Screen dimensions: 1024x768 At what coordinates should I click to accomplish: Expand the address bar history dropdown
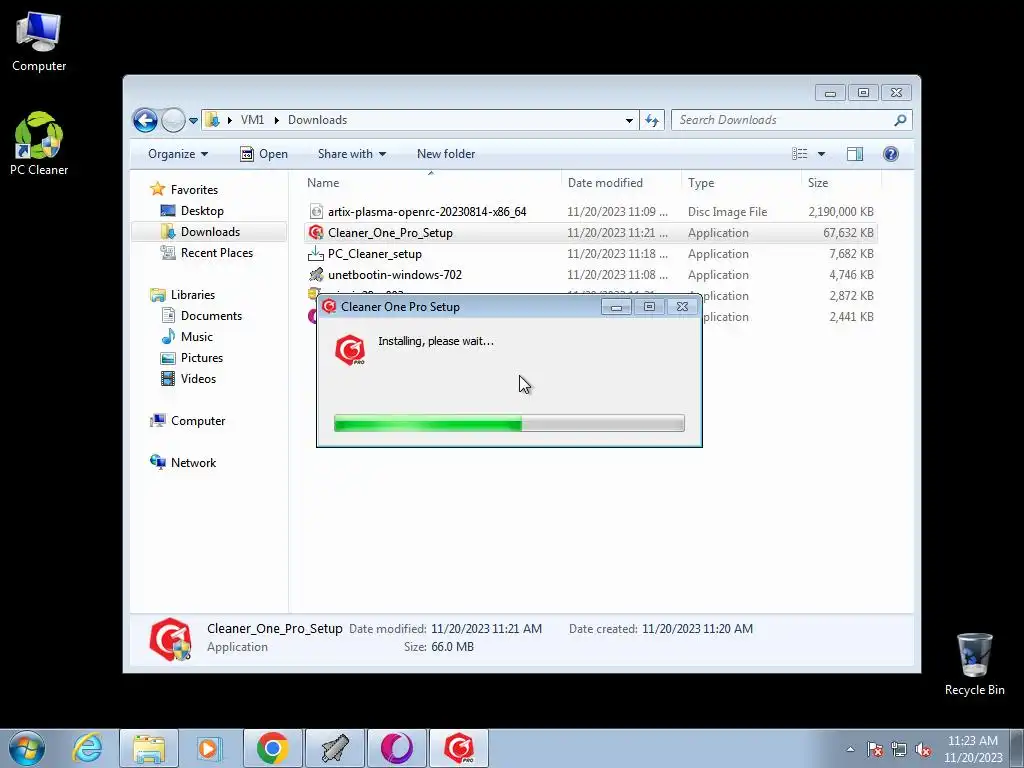tap(629, 120)
